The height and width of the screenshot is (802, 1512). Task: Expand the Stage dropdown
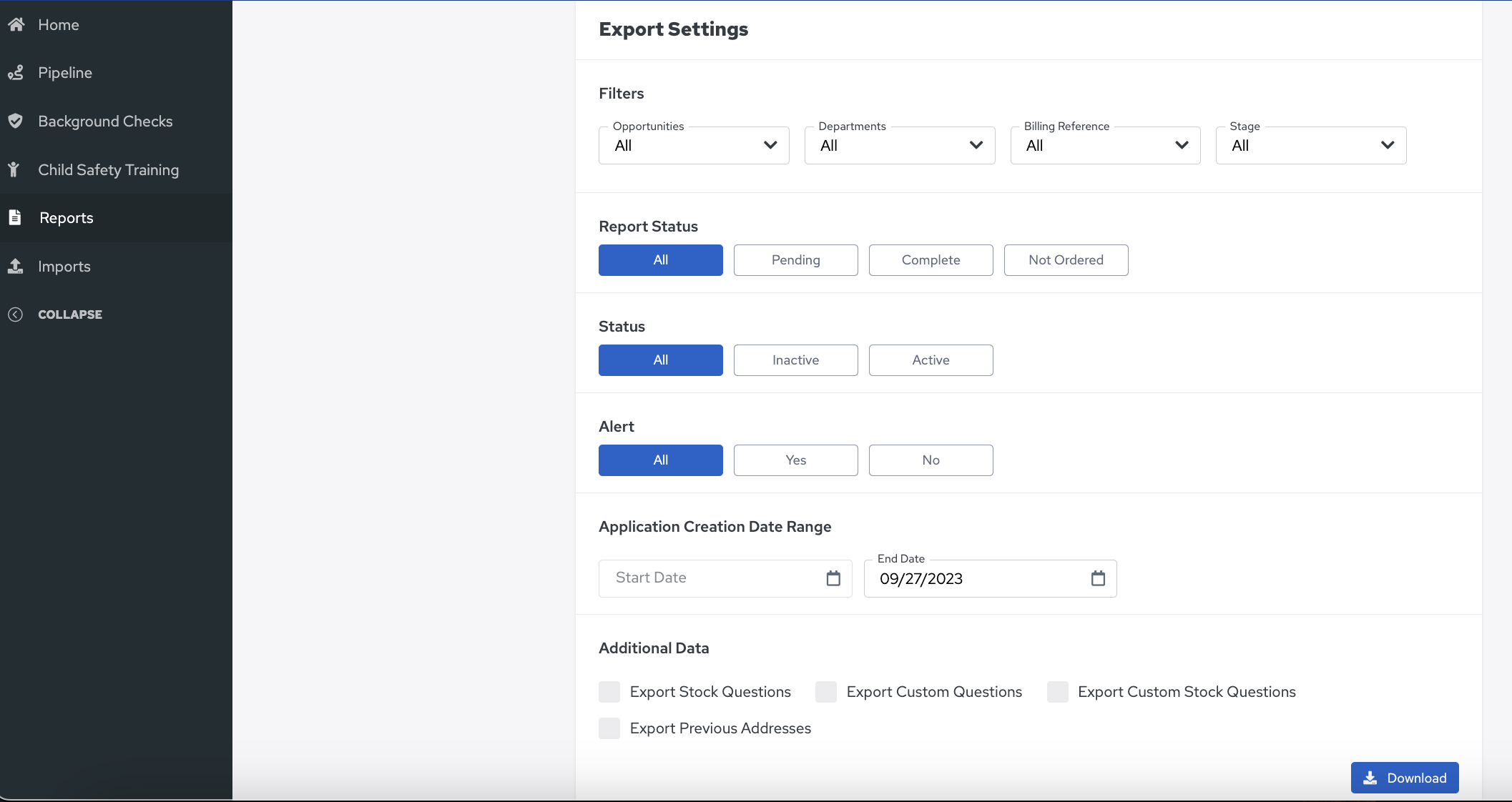click(x=1311, y=145)
